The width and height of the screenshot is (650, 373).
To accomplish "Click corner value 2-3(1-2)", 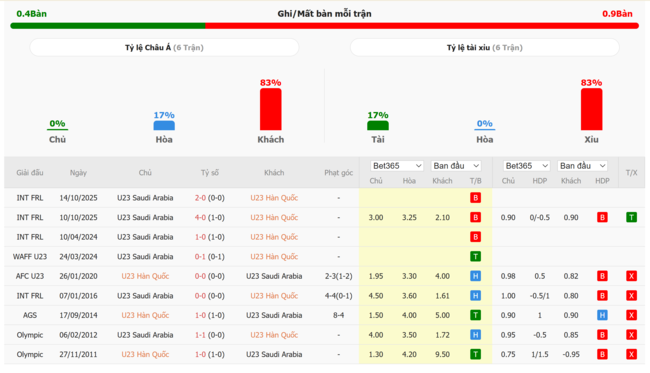I will (x=339, y=276).
